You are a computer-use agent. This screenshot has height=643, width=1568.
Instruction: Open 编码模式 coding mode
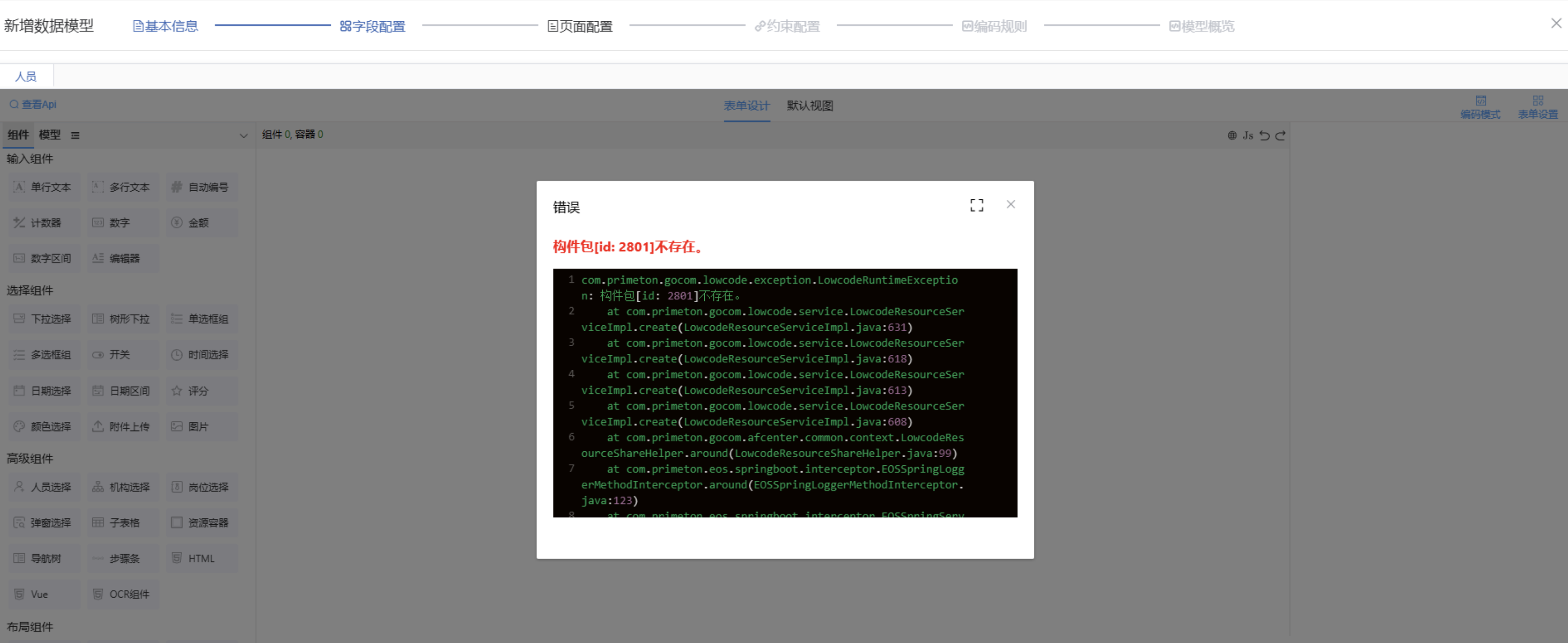click(1481, 107)
